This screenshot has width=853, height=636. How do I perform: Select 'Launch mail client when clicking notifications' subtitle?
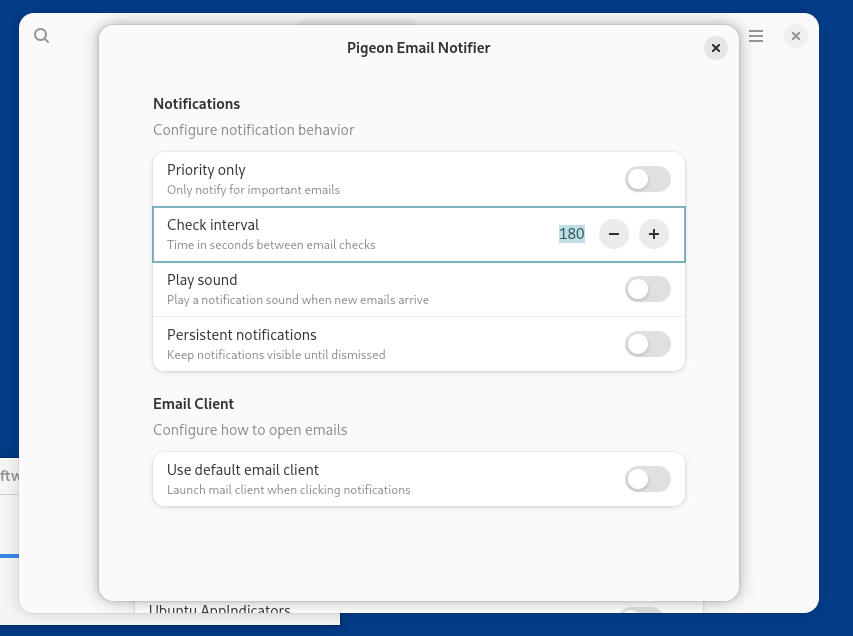click(288, 490)
